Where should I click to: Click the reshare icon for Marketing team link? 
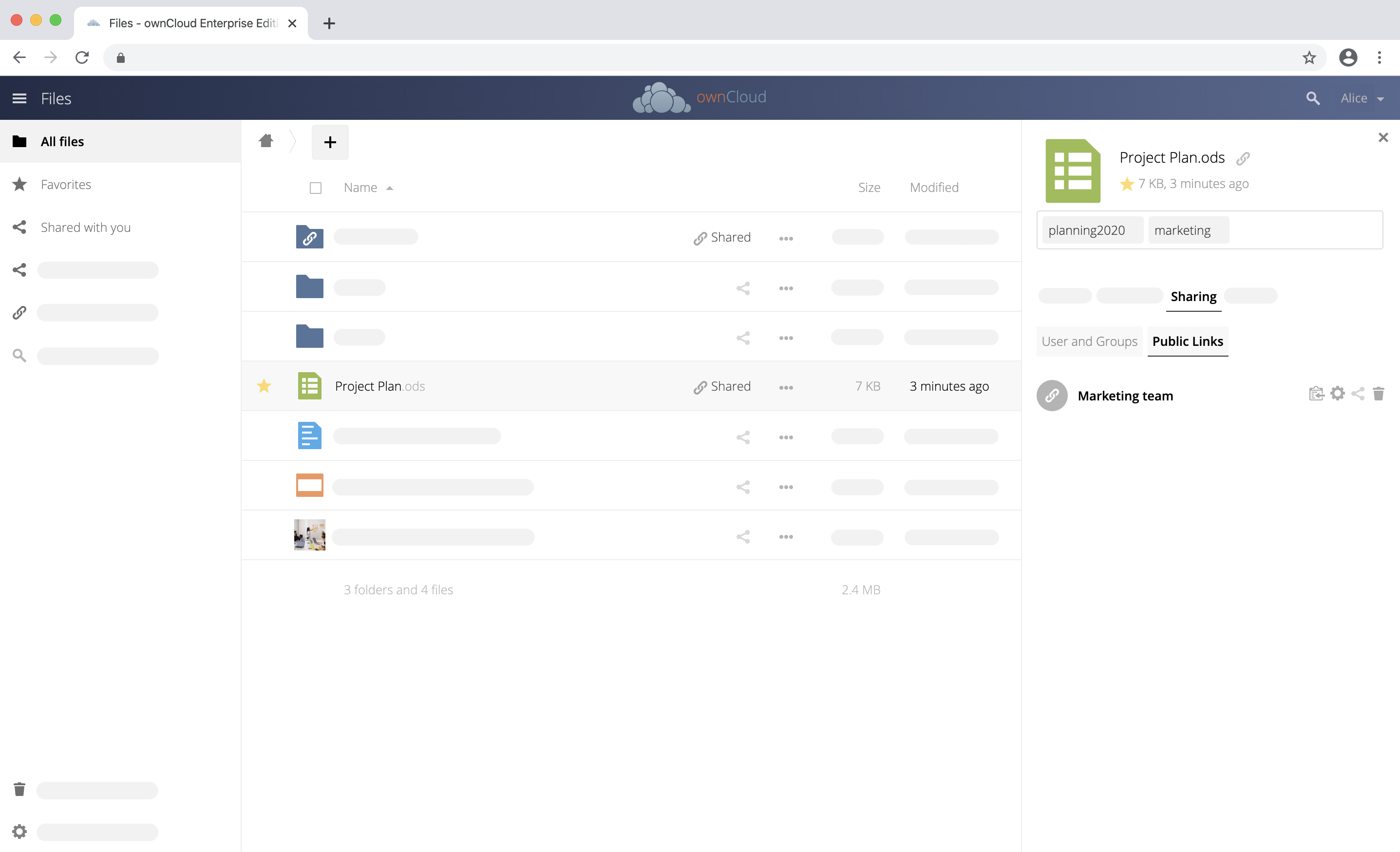1358,395
